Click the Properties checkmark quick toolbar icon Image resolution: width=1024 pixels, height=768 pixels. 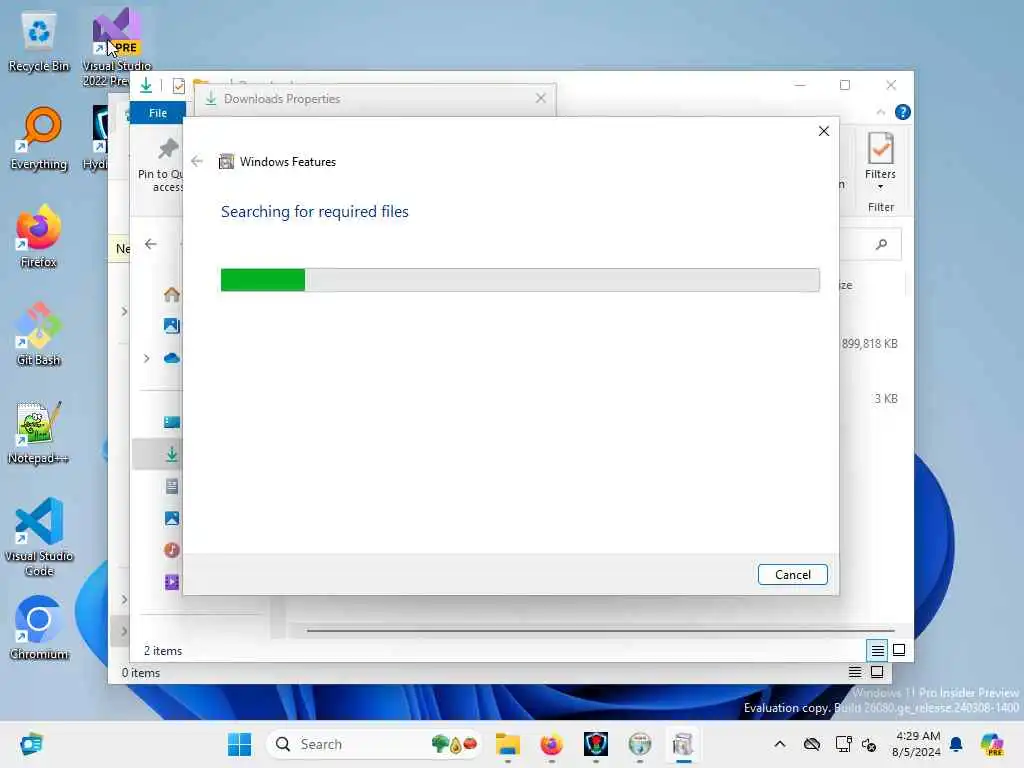178,86
